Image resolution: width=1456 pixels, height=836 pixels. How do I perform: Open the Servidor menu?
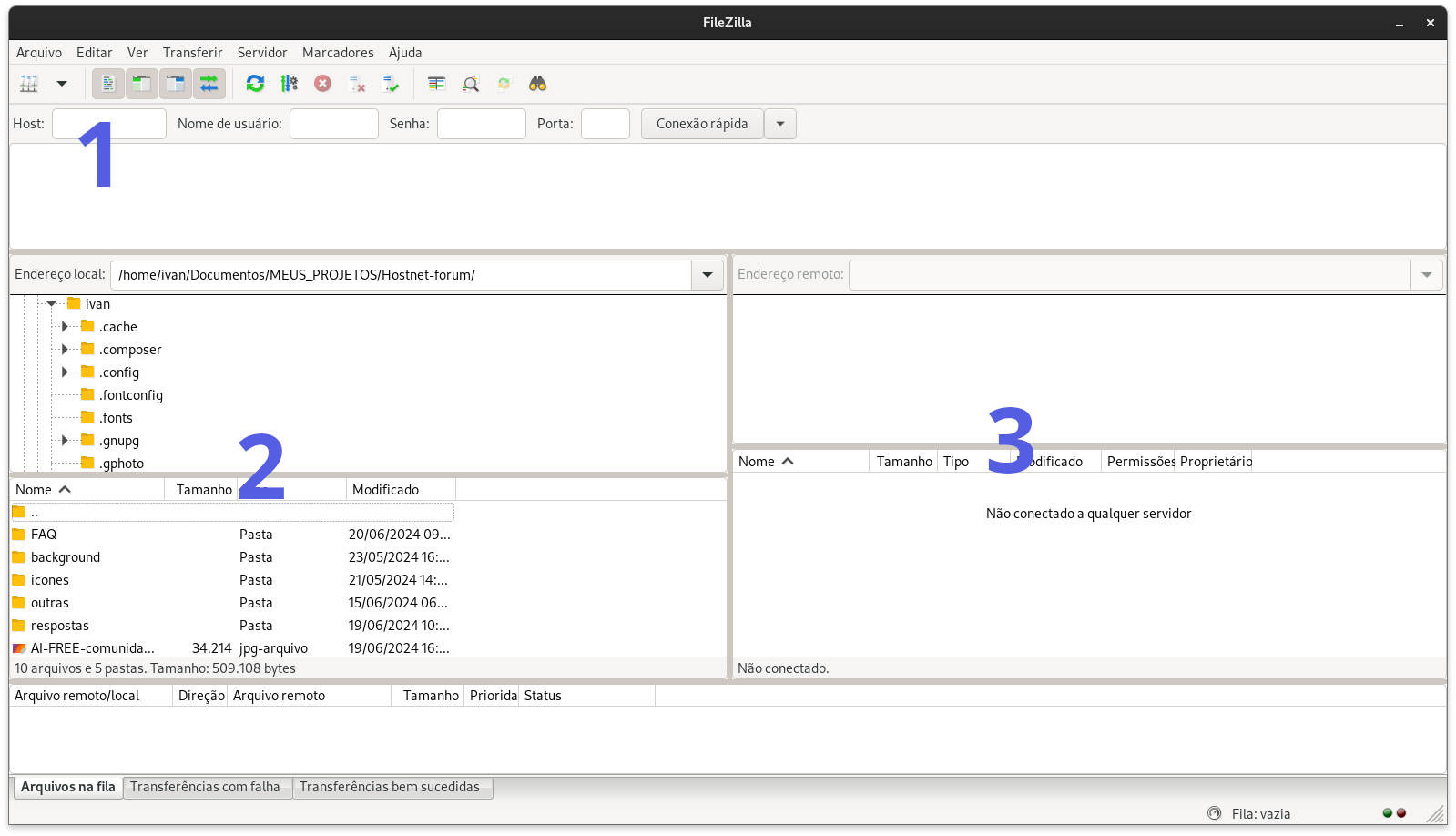pyautogui.click(x=262, y=53)
